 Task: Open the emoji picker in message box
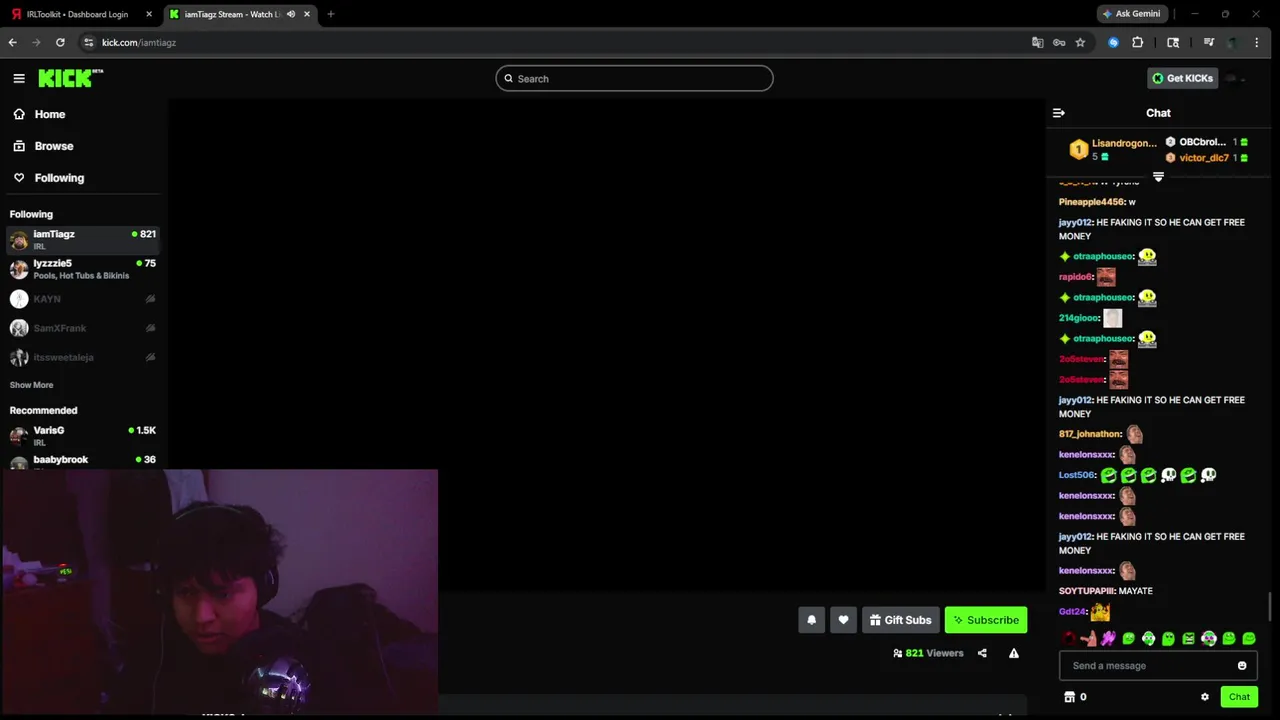(1242, 666)
